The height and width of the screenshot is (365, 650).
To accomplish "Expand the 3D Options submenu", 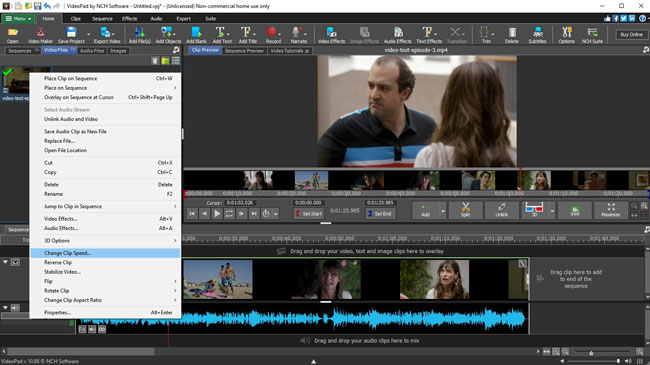I will click(x=105, y=241).
